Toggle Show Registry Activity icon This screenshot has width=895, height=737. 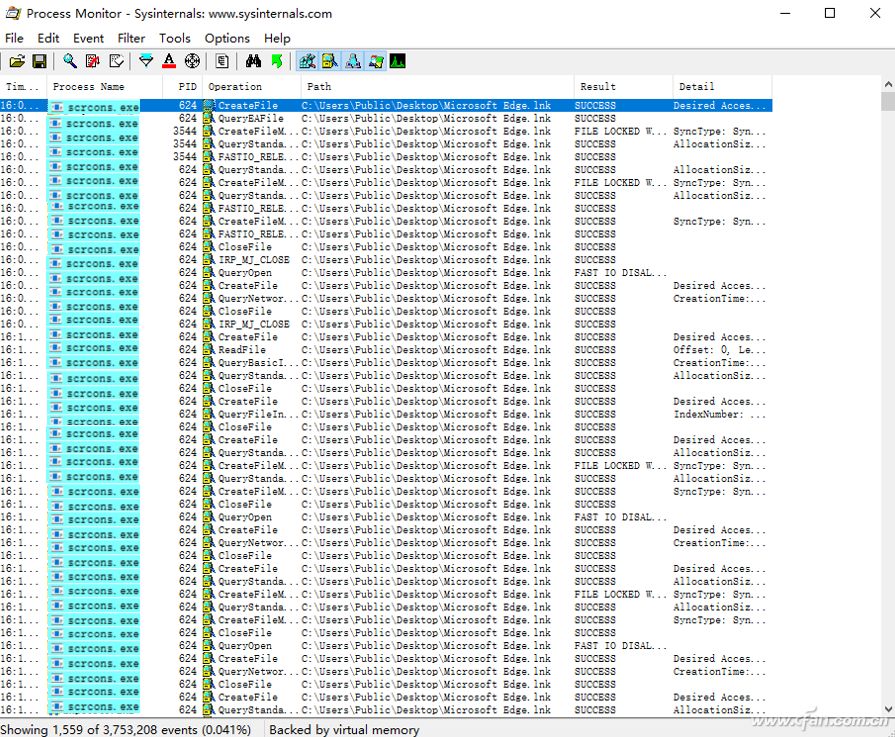click(x=308, y=61)
